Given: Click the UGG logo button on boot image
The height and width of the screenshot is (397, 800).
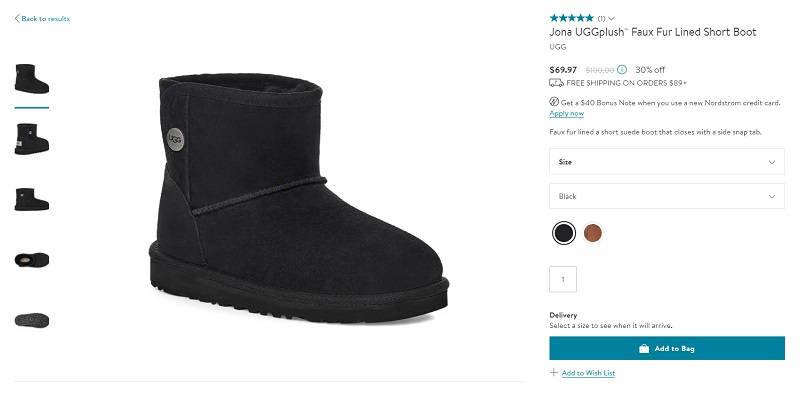Looking at the screenshot, I should point(175,139).
